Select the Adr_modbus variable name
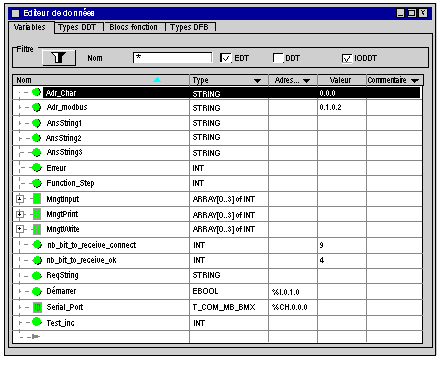 [67, 107]
